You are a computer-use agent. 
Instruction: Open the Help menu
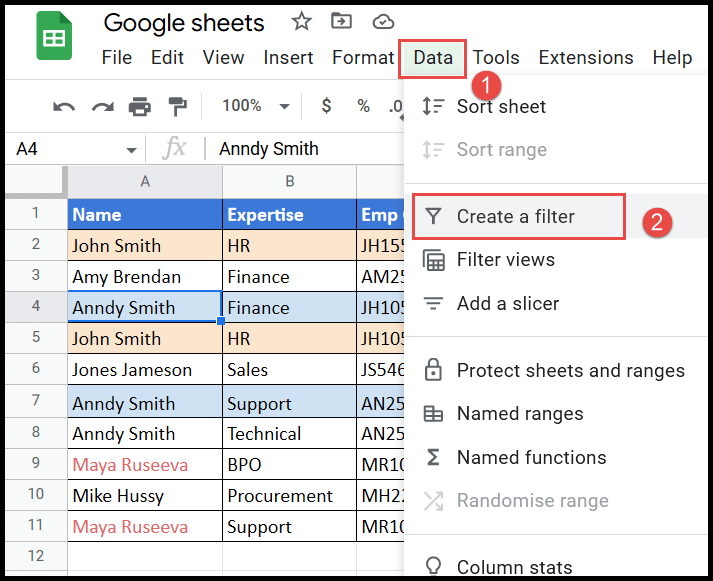[672, 58]
